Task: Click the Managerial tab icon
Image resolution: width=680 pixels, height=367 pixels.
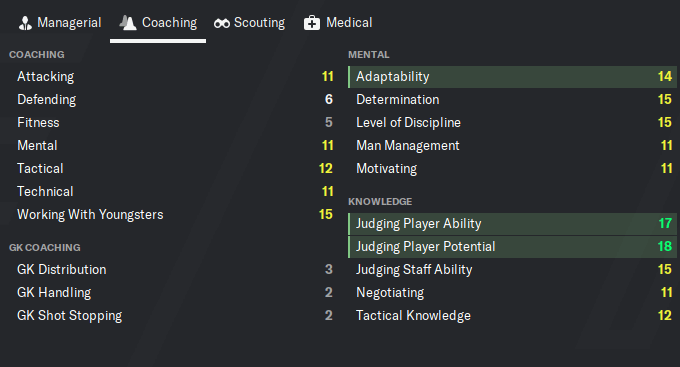Action: click(25, 23)
